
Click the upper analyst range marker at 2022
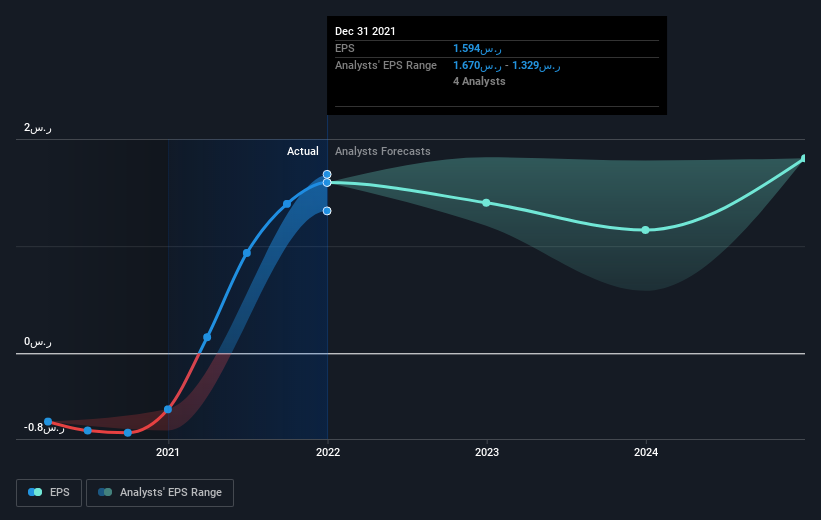coord(327,174)
